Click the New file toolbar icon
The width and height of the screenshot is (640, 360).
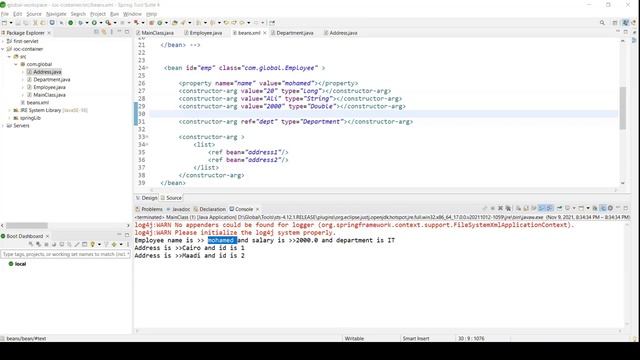click(x=4, y=23)
